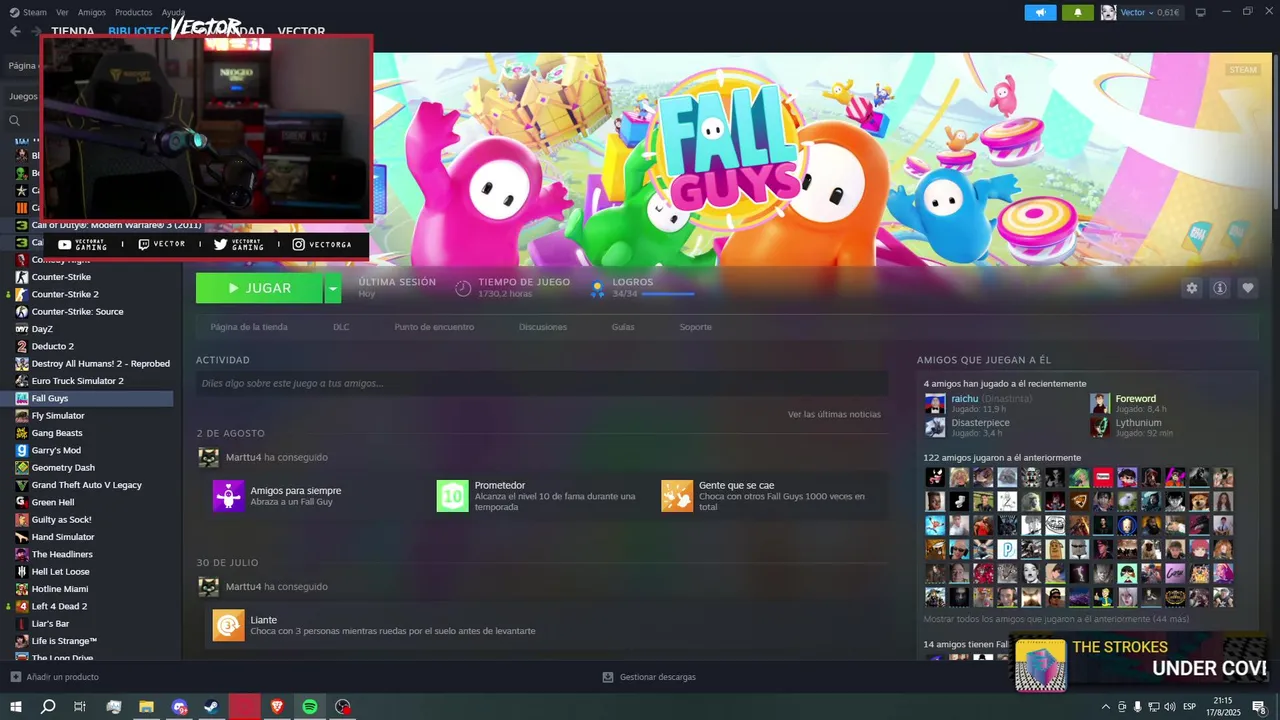
Task: Open the DLC tab
Action: [341, 327]
